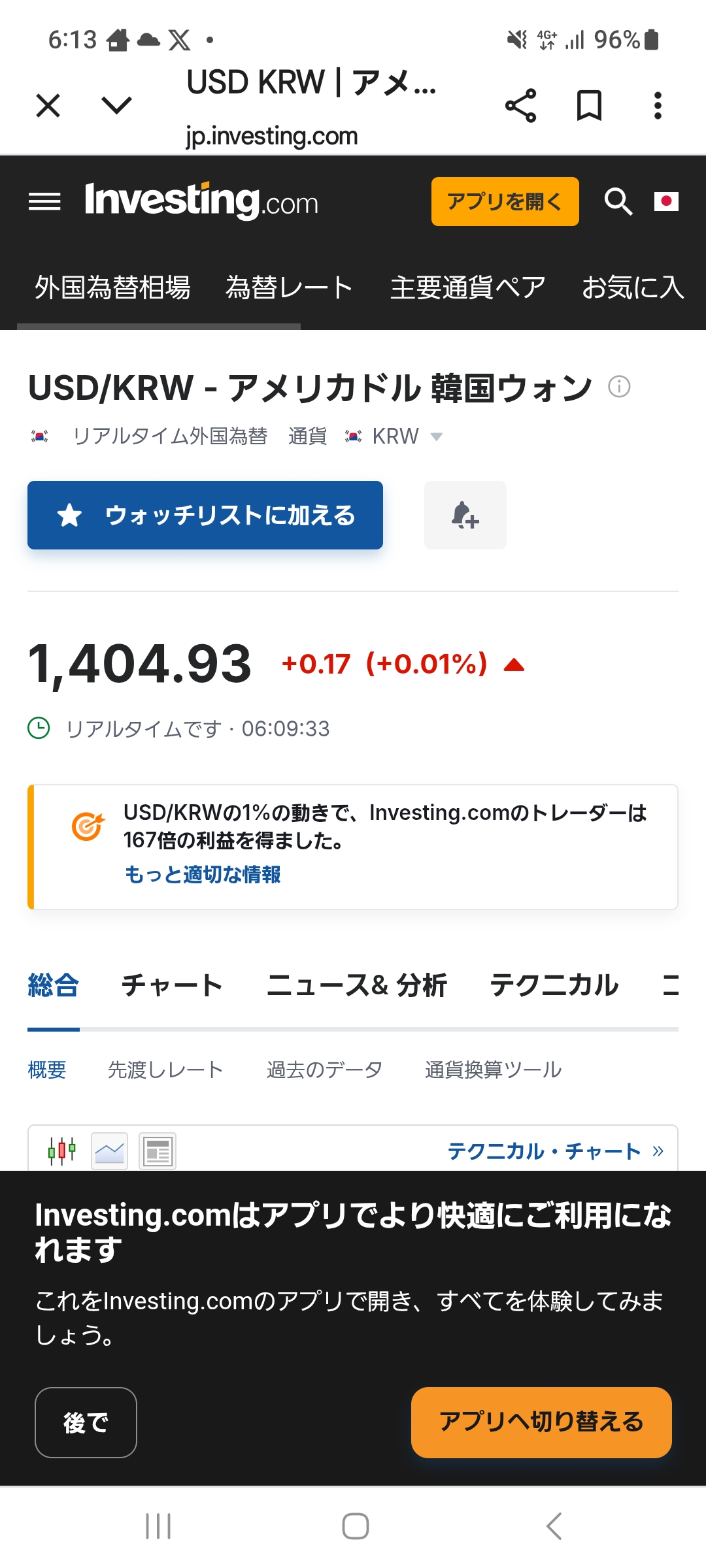
Task: Open the テクニカル tab
Action: 554,985
